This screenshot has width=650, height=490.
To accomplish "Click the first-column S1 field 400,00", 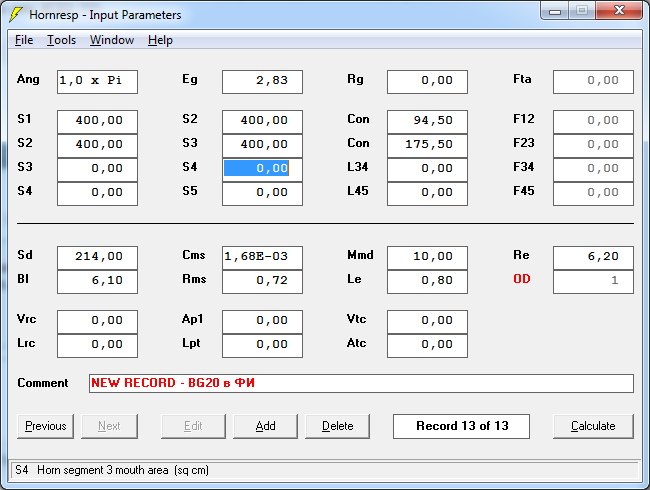I will 97,122.
